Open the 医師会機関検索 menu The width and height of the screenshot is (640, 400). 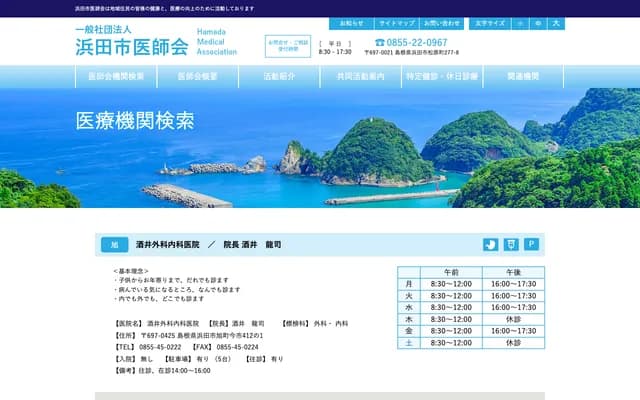coord(116,76)
